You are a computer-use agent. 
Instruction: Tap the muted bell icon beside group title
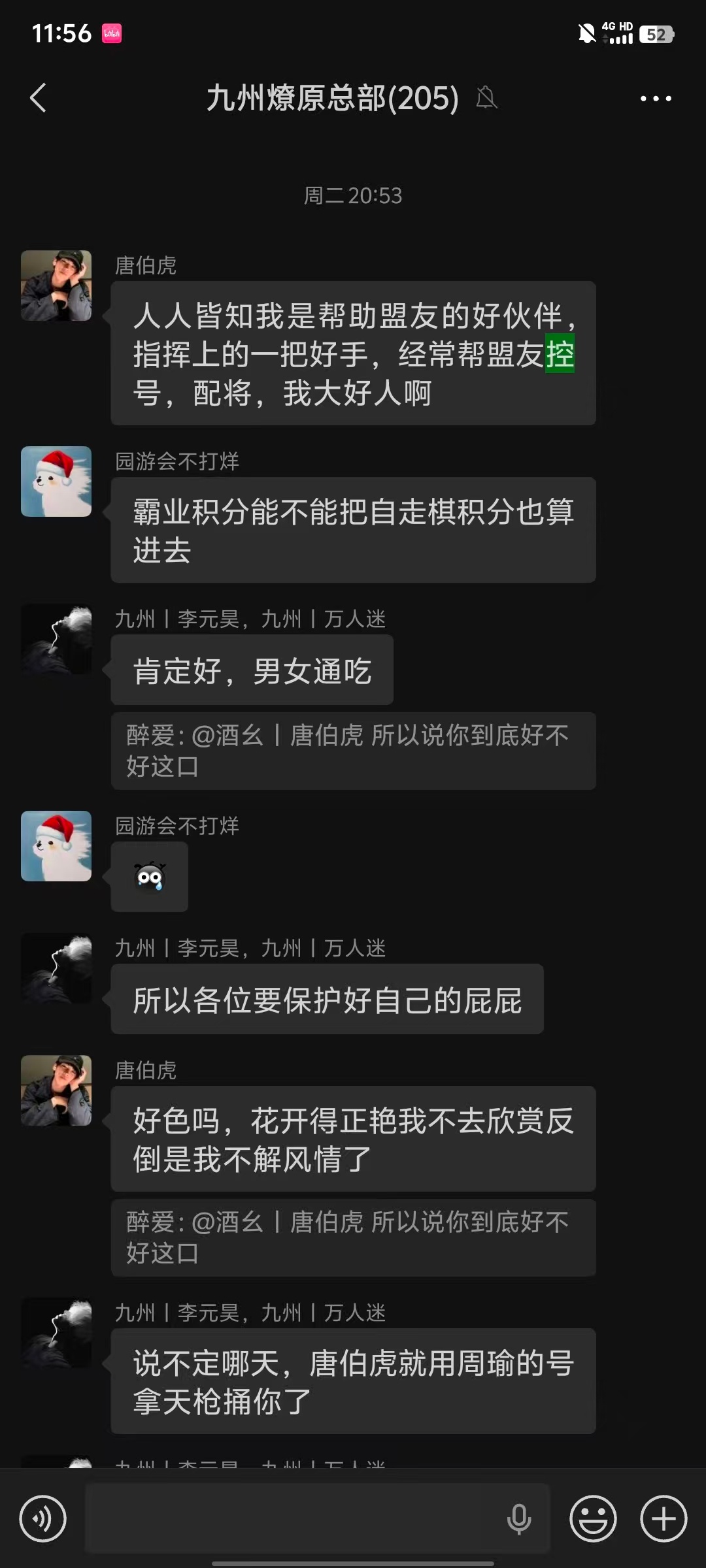pyautogui.click(x=486, y=98)
